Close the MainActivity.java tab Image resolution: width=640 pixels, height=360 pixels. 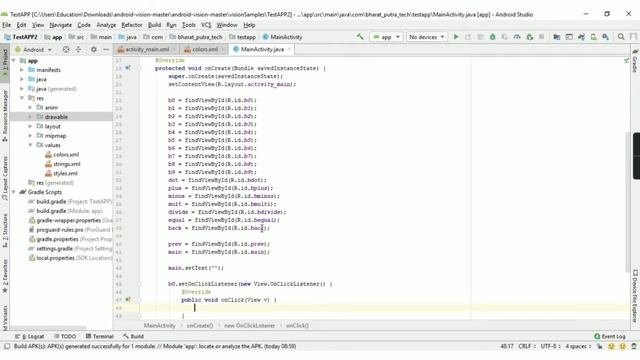click(289, 49)
